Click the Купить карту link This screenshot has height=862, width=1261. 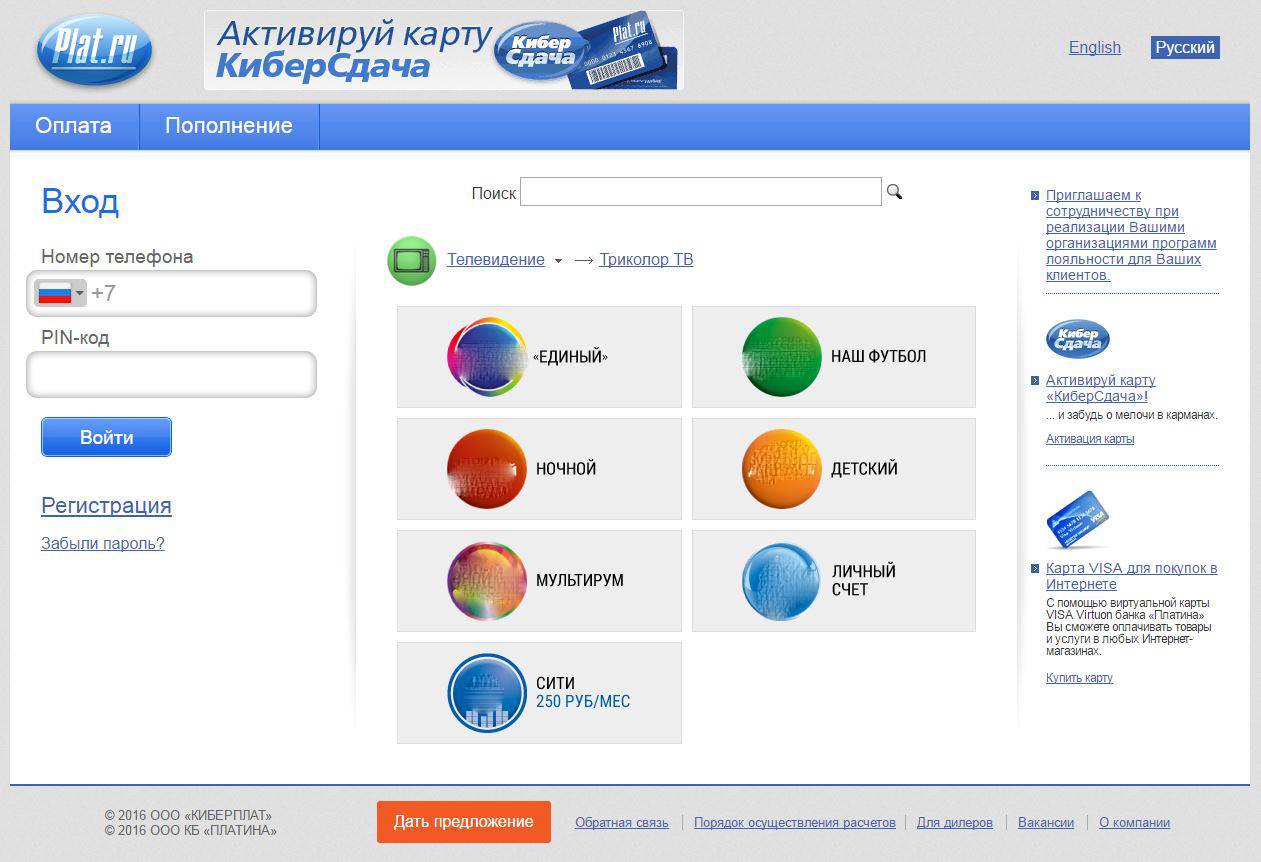coord(1079,678)
